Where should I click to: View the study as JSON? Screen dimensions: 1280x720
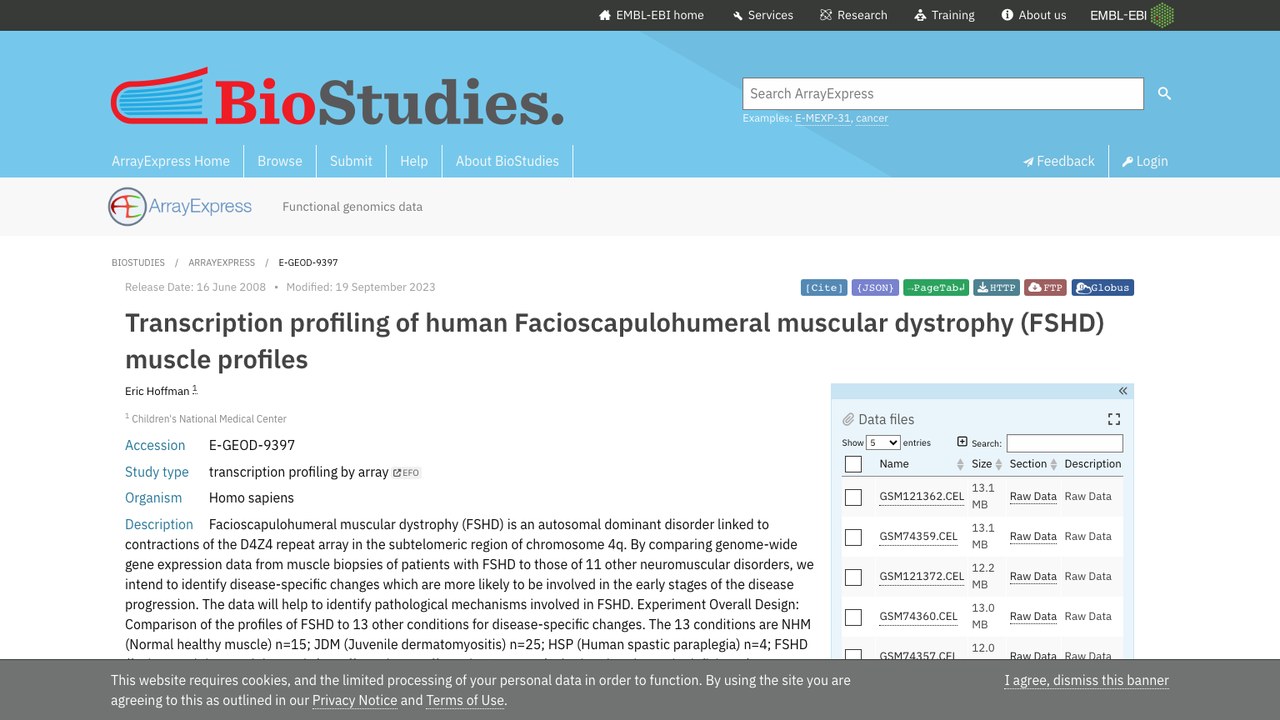875,288
